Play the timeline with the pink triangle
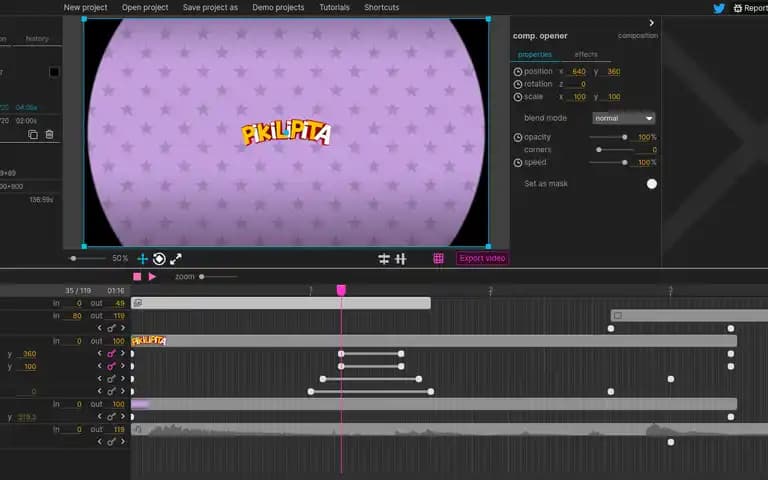Image resolution: width=768 pixels, height=480 pixels. click(x=152, y=277)
